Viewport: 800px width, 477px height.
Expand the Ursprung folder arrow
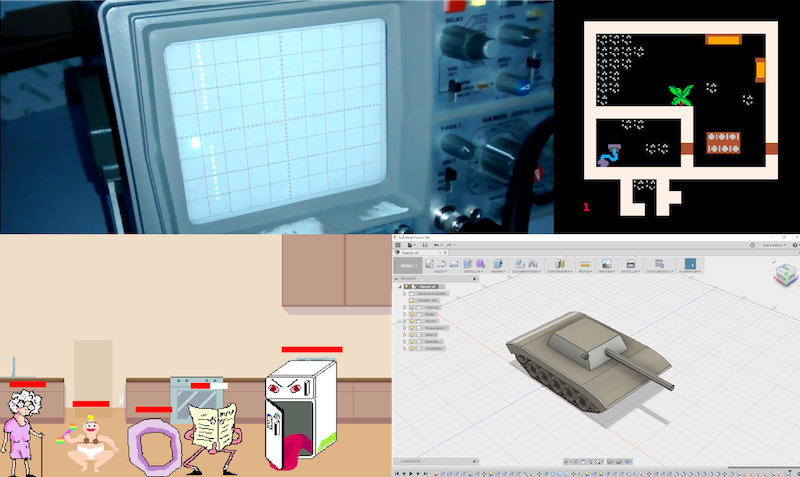click(x=405, y=307)
